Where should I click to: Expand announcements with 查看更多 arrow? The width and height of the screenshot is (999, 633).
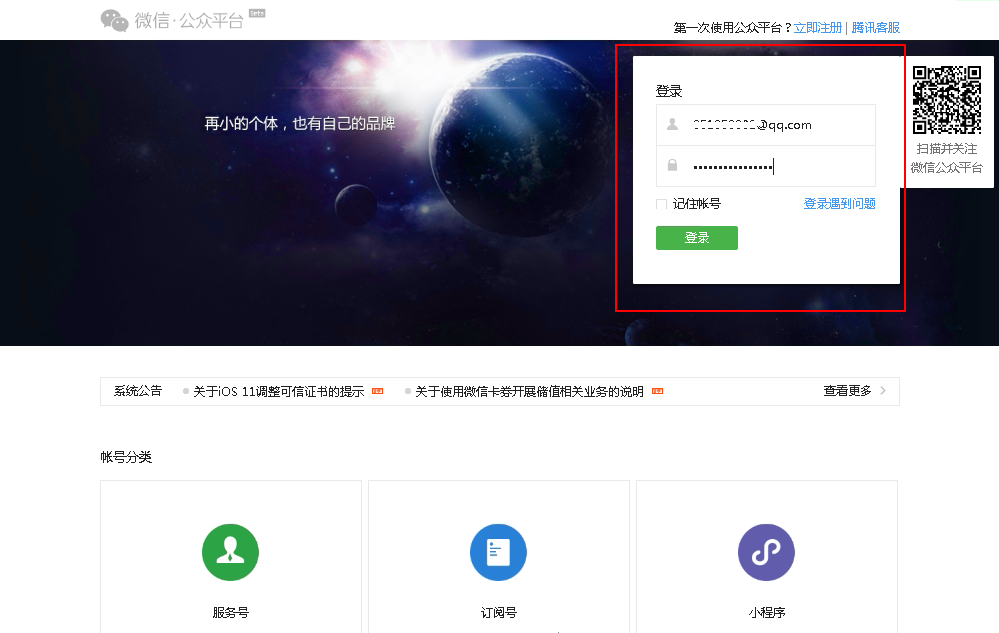(882, 391)
